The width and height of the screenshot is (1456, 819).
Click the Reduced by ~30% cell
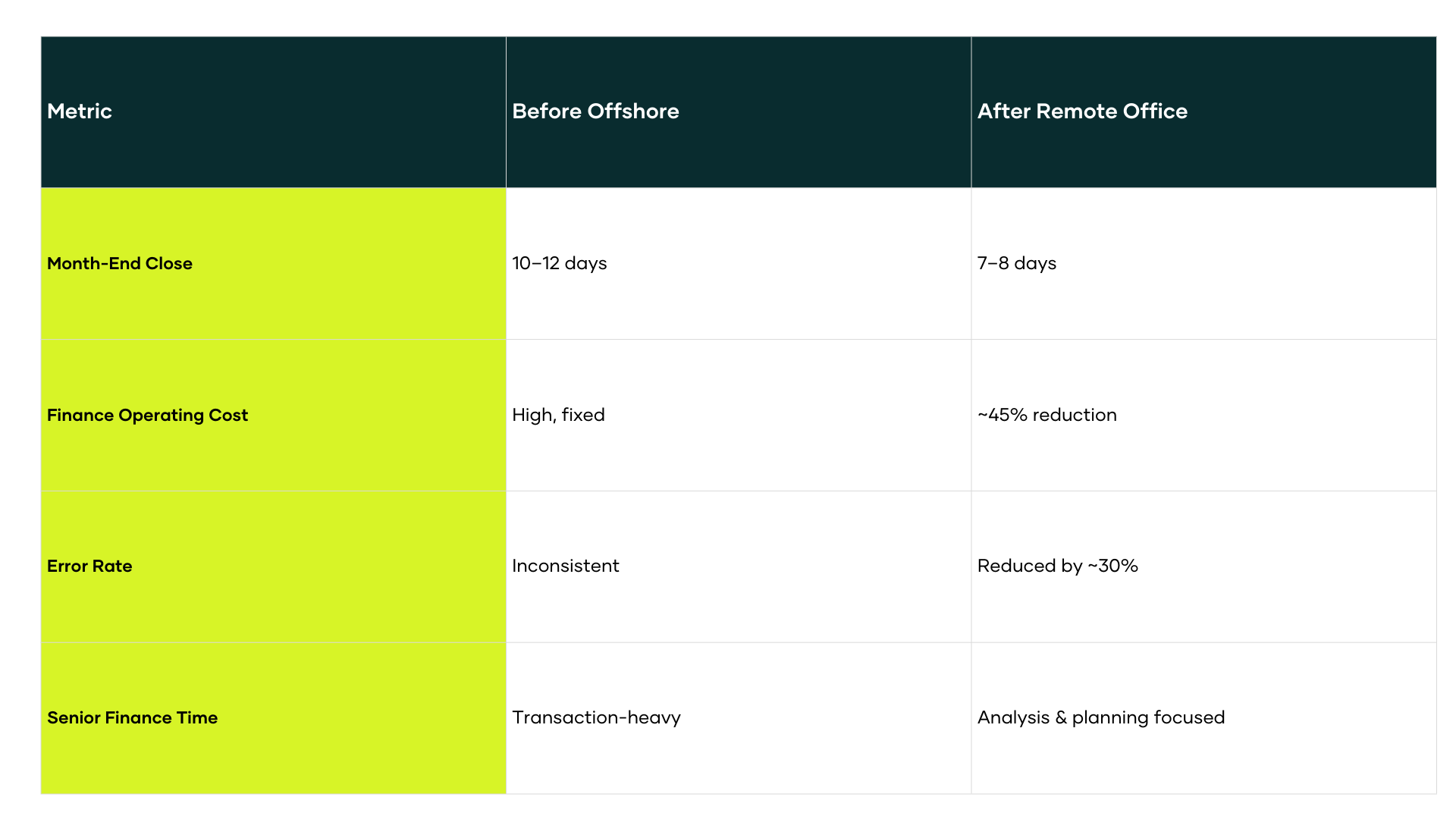tap(1057, 566)
